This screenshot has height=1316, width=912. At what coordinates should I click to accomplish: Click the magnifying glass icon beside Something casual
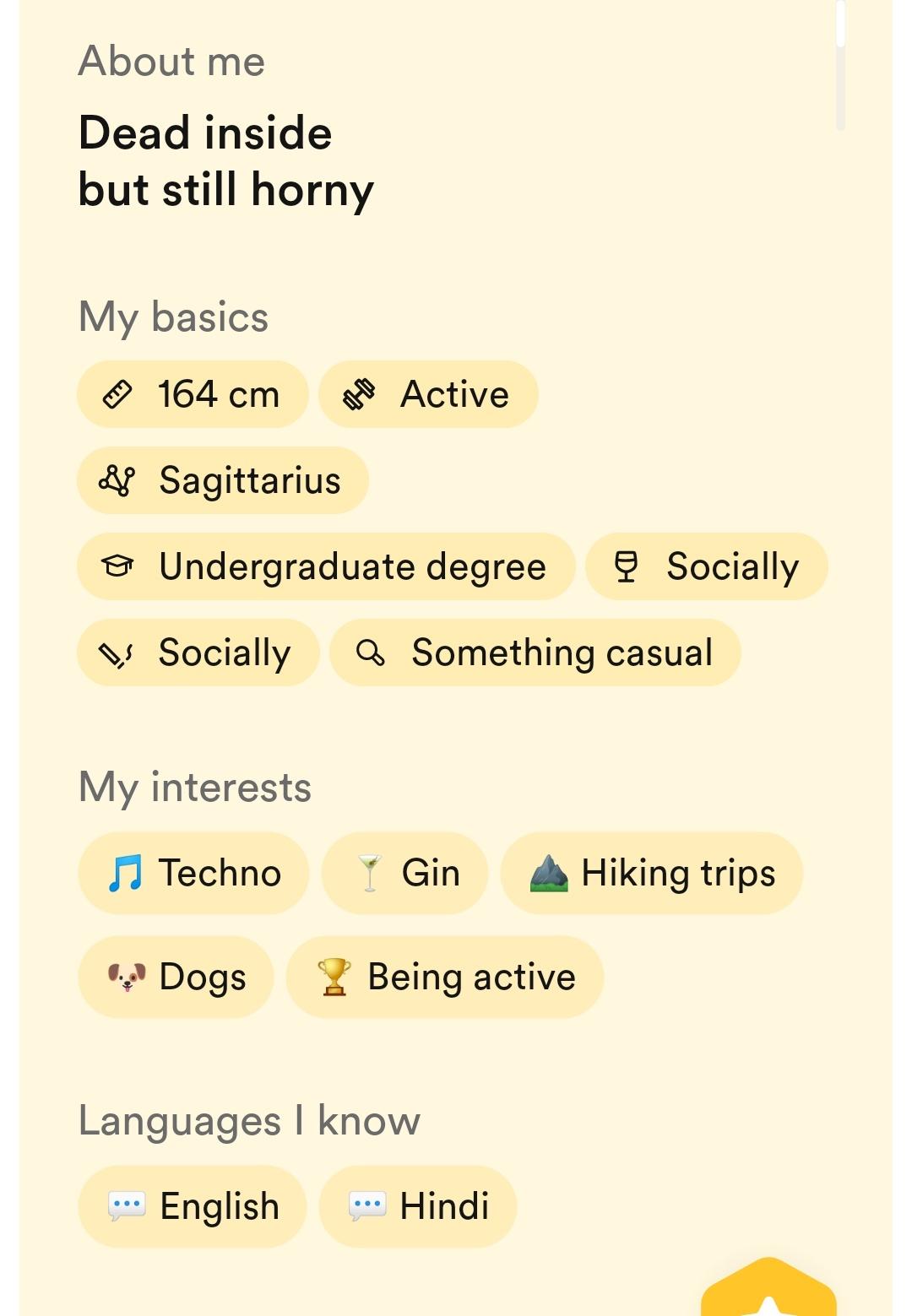coord(370,653)
